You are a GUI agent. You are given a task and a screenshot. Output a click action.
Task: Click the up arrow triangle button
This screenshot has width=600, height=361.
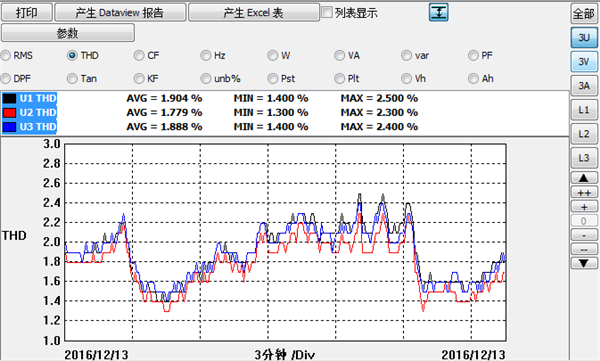(584, 178)
